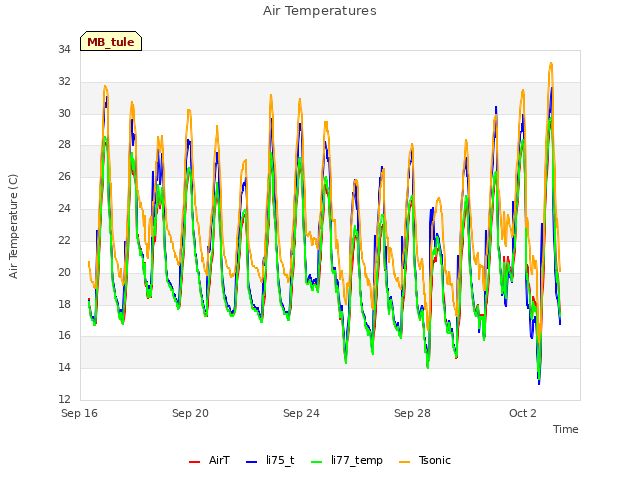Click the 22 y-axis tick label

pyautogui.click(x=64, y=240)
